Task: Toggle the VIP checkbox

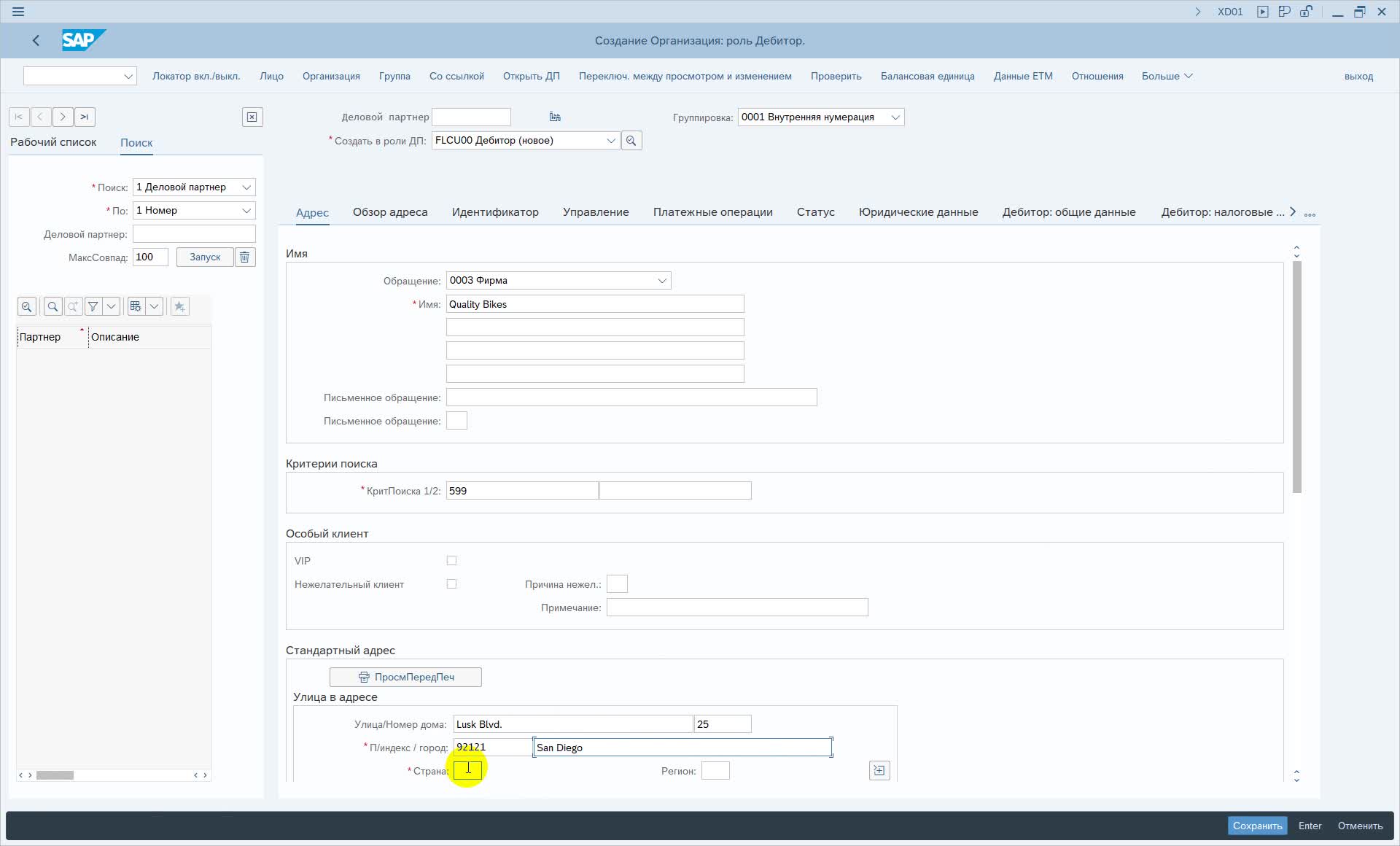Action: (451, 561)
